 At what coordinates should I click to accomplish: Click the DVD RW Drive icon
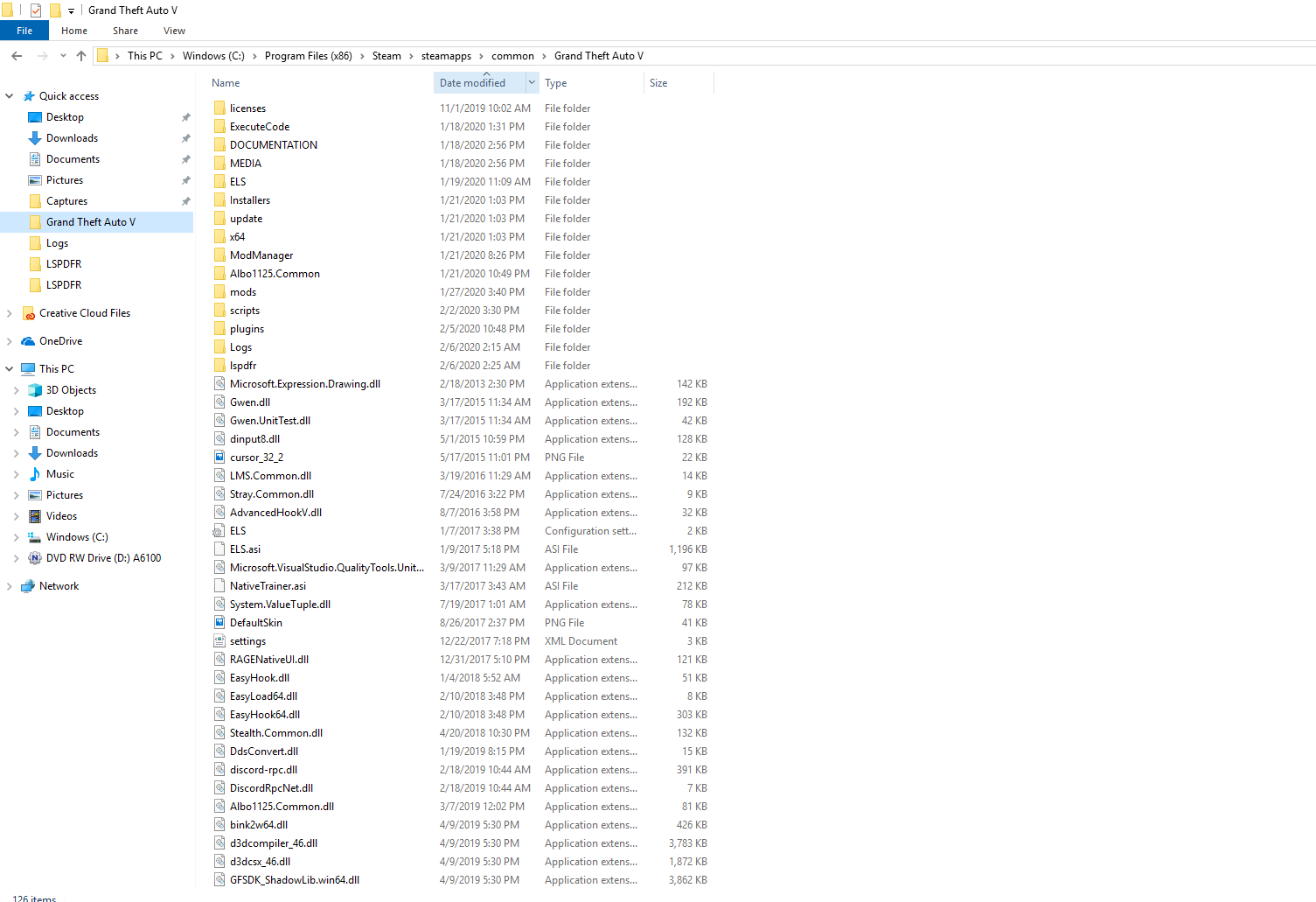point(35,558)
